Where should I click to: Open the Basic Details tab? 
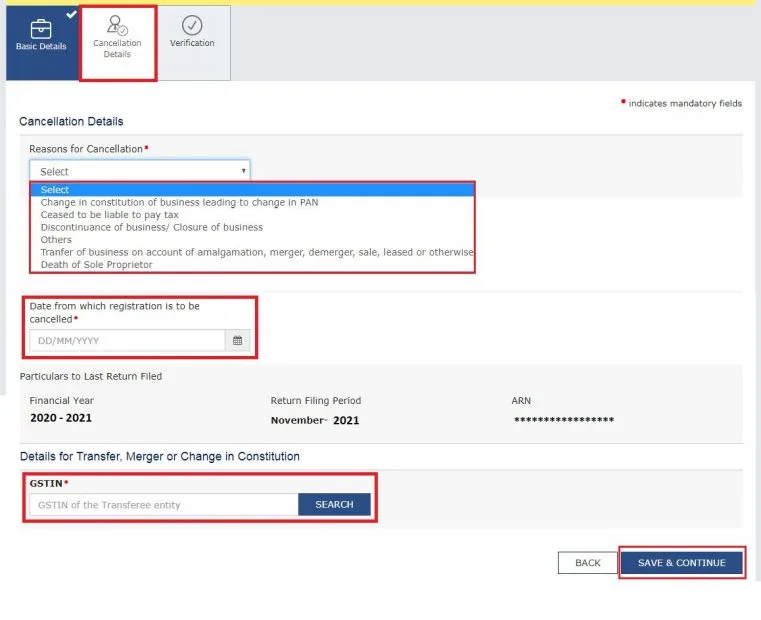pyautogui.click(x=42, y=43)
